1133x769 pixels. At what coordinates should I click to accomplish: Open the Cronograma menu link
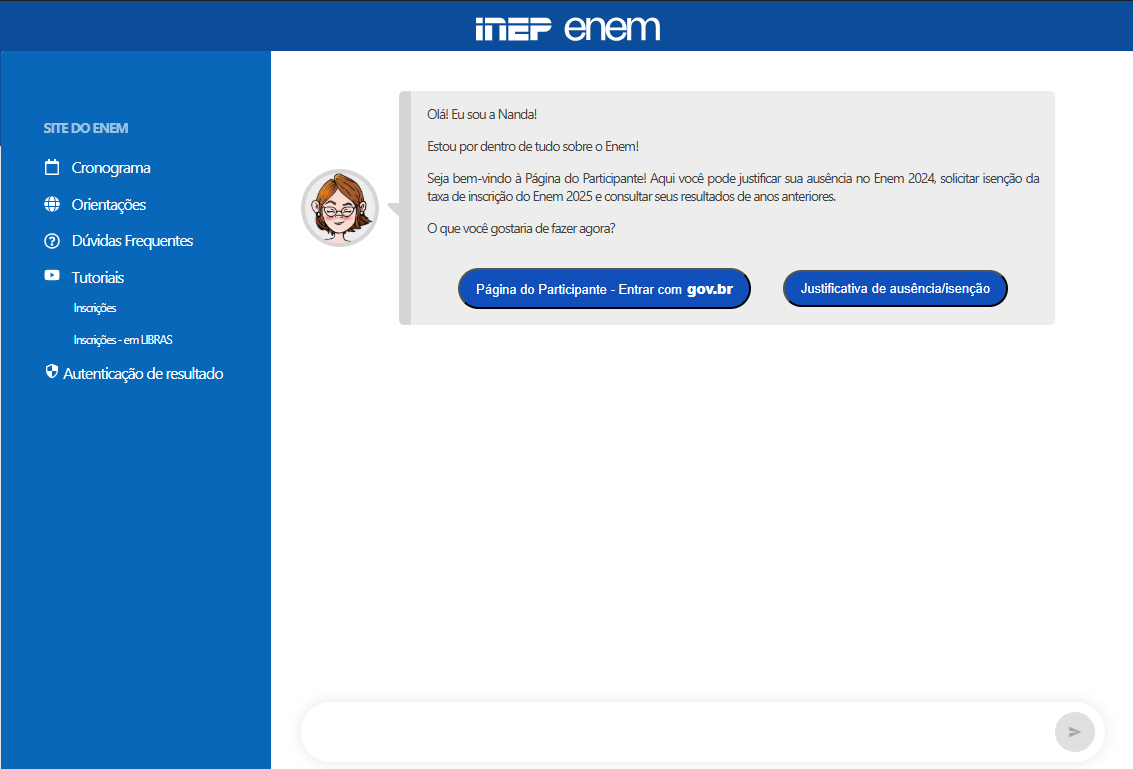(x=111, y=168)
